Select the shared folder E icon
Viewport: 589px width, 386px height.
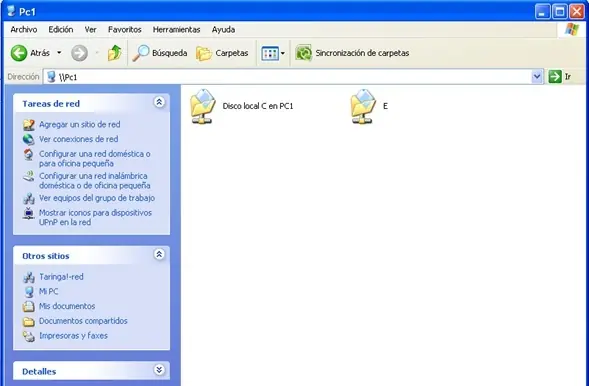[363, 106]
